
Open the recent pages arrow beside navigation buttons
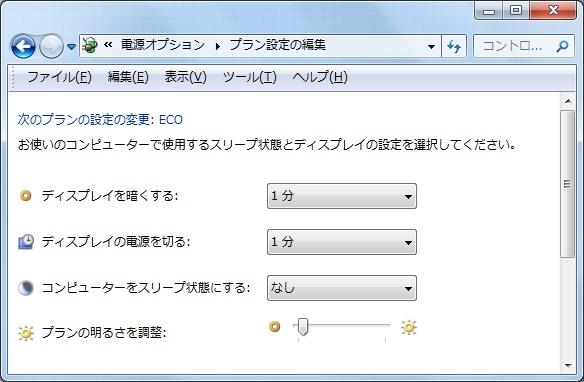pos(71,47)
